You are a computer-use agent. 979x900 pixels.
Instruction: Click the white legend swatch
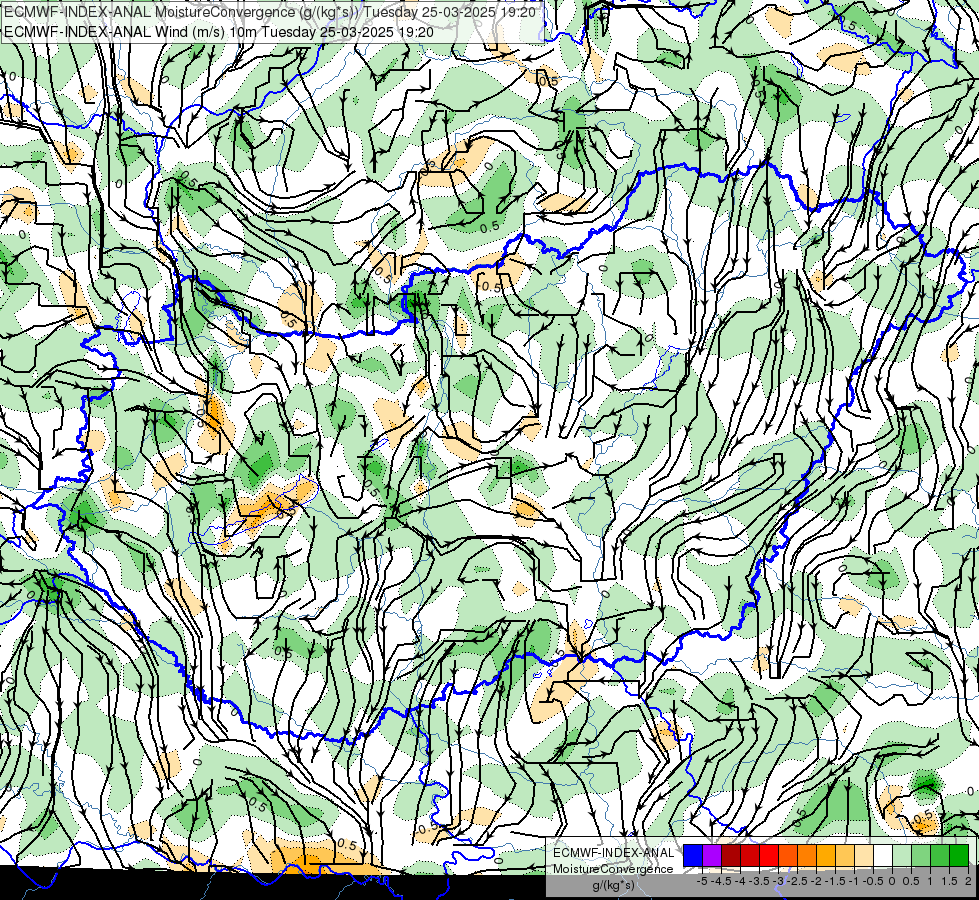[x=883, y=856]
